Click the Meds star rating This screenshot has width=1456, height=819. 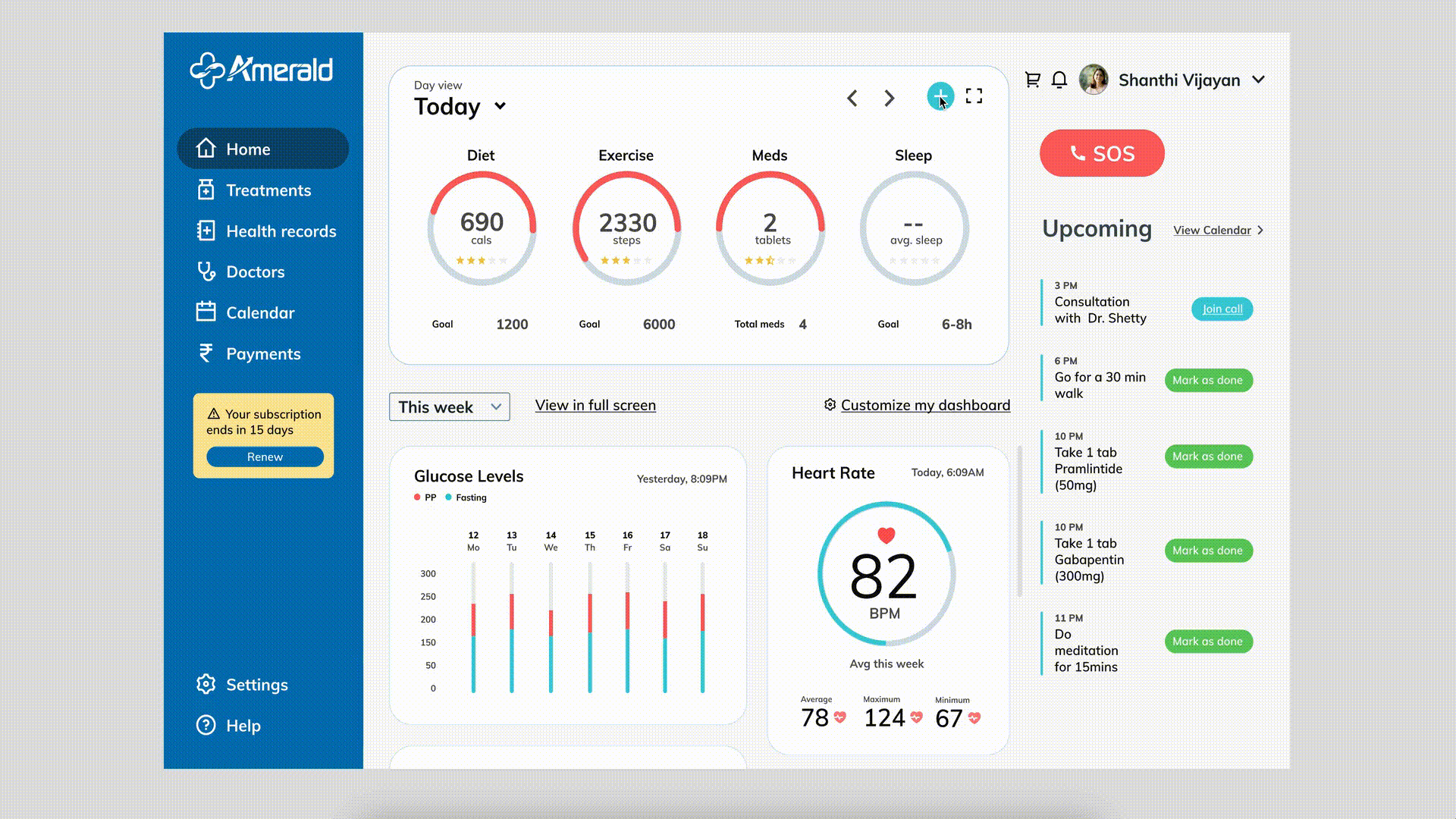coord(770,260)
